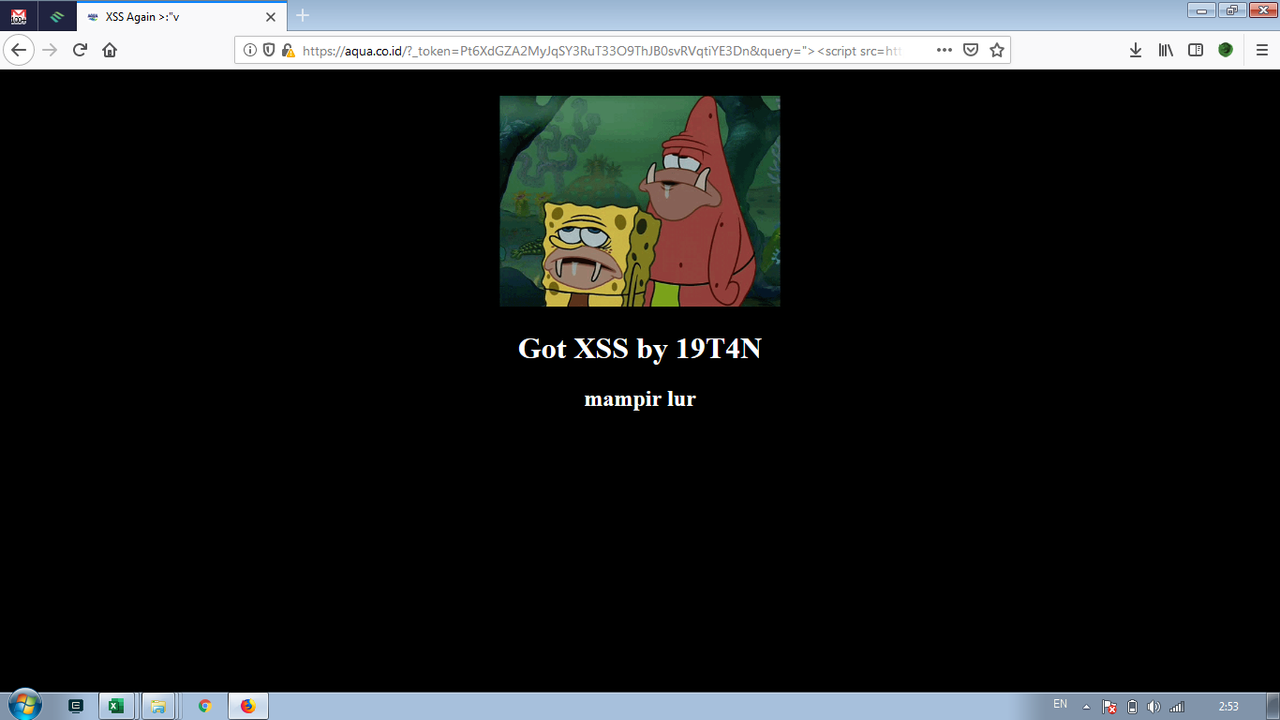Open the Library menu
Viewport: 1280px width, 720px height.
(x=1165, y=50)
